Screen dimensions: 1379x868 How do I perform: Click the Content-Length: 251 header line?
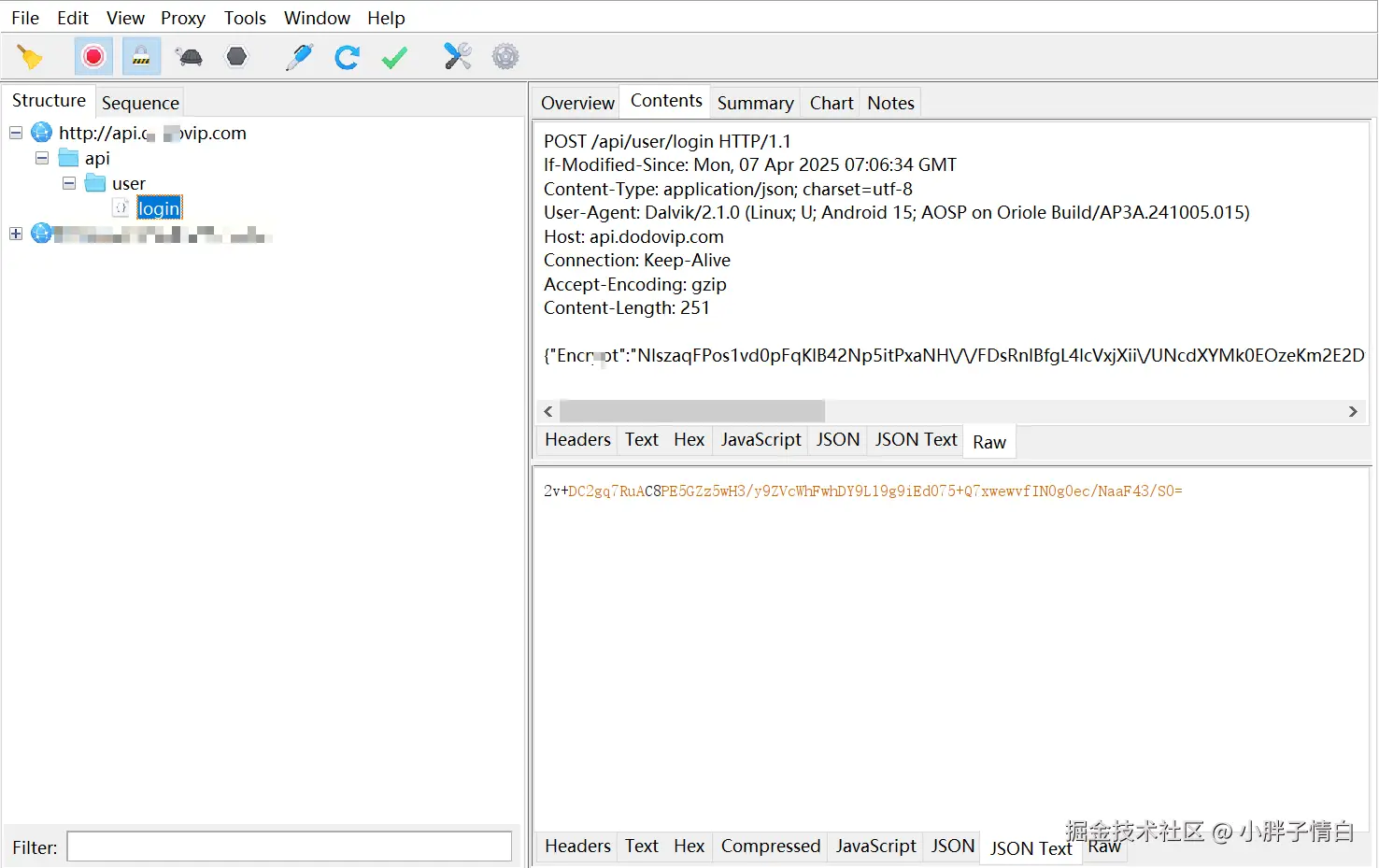tap(627, 307)
